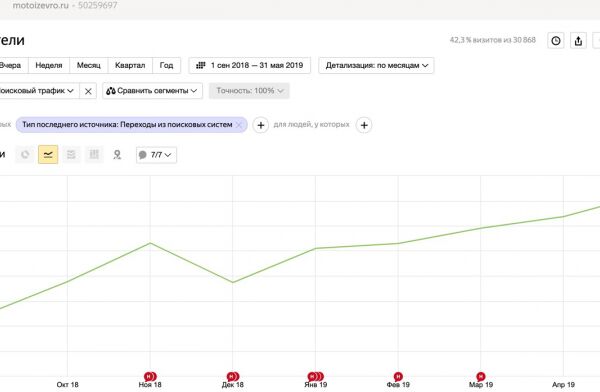Click the note marker above Дек 18
This screenshot has width=600, height=392.
[x=233, y=377]
